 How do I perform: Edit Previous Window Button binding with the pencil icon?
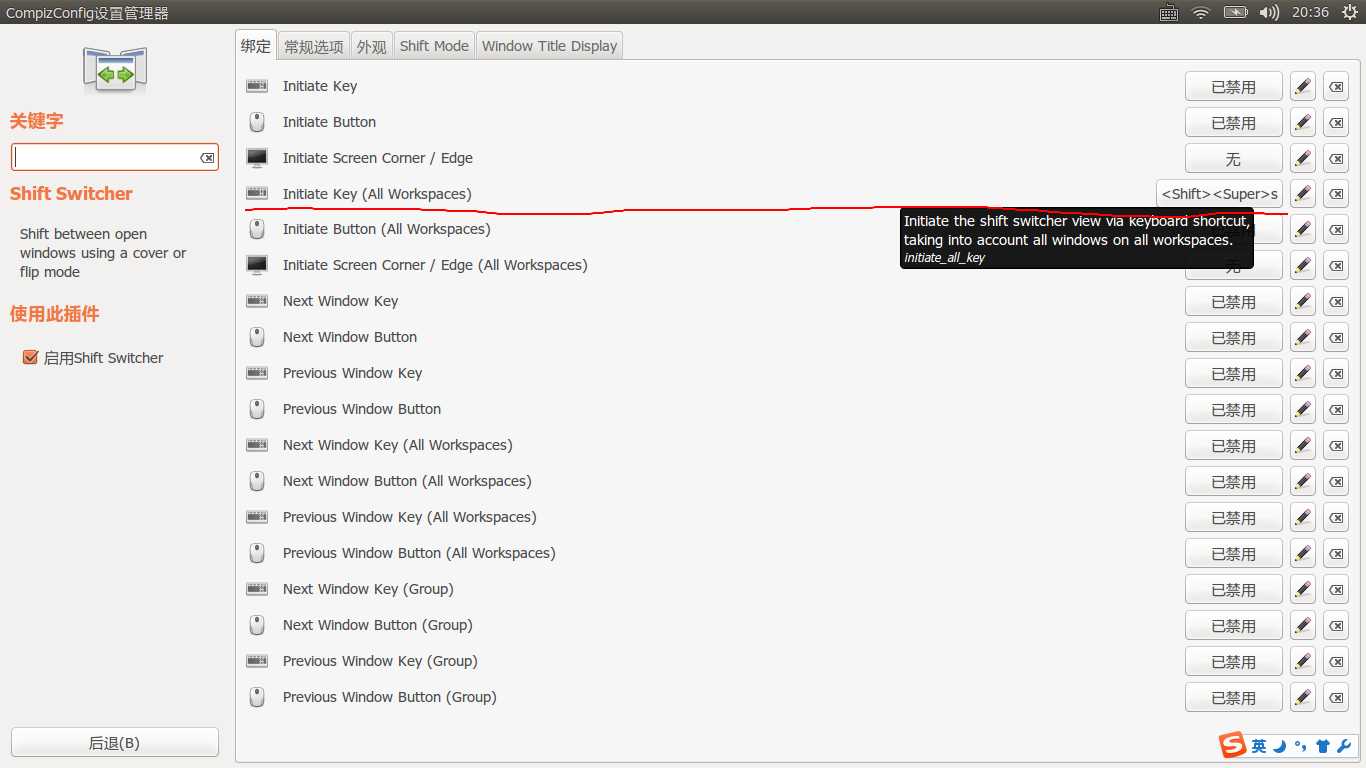(1302, 410)
